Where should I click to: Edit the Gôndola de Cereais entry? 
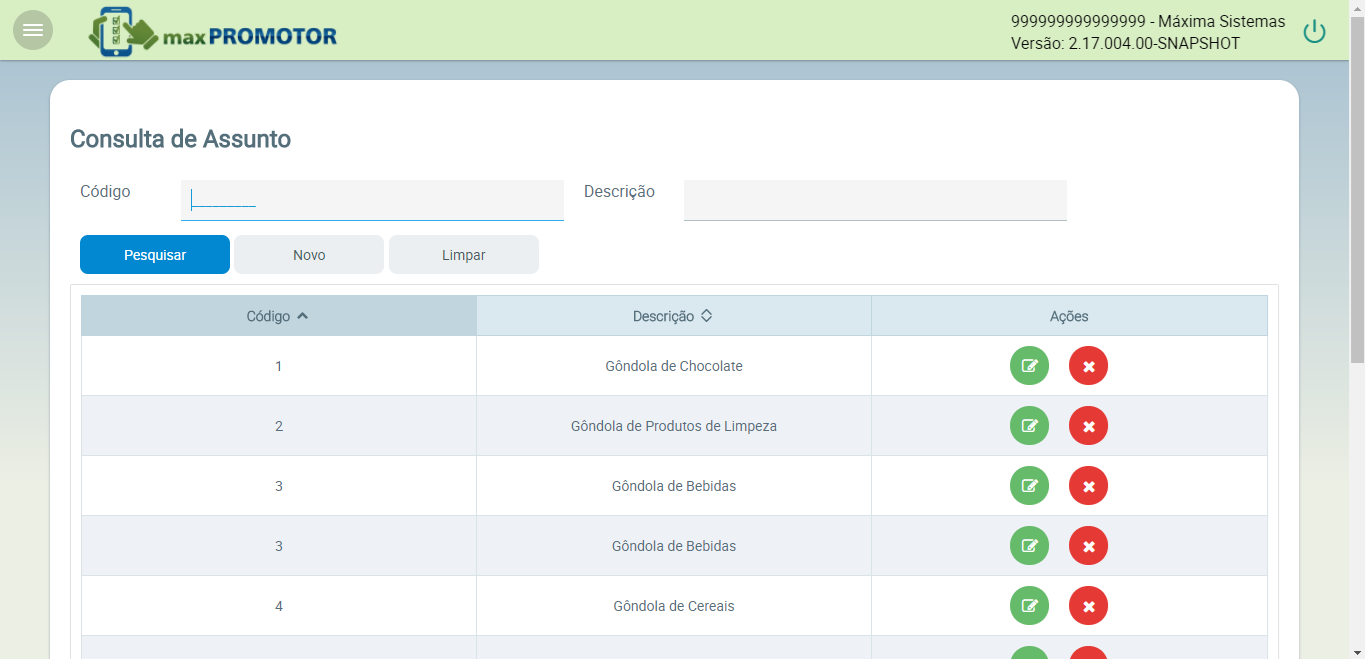tap(1029, 606)
